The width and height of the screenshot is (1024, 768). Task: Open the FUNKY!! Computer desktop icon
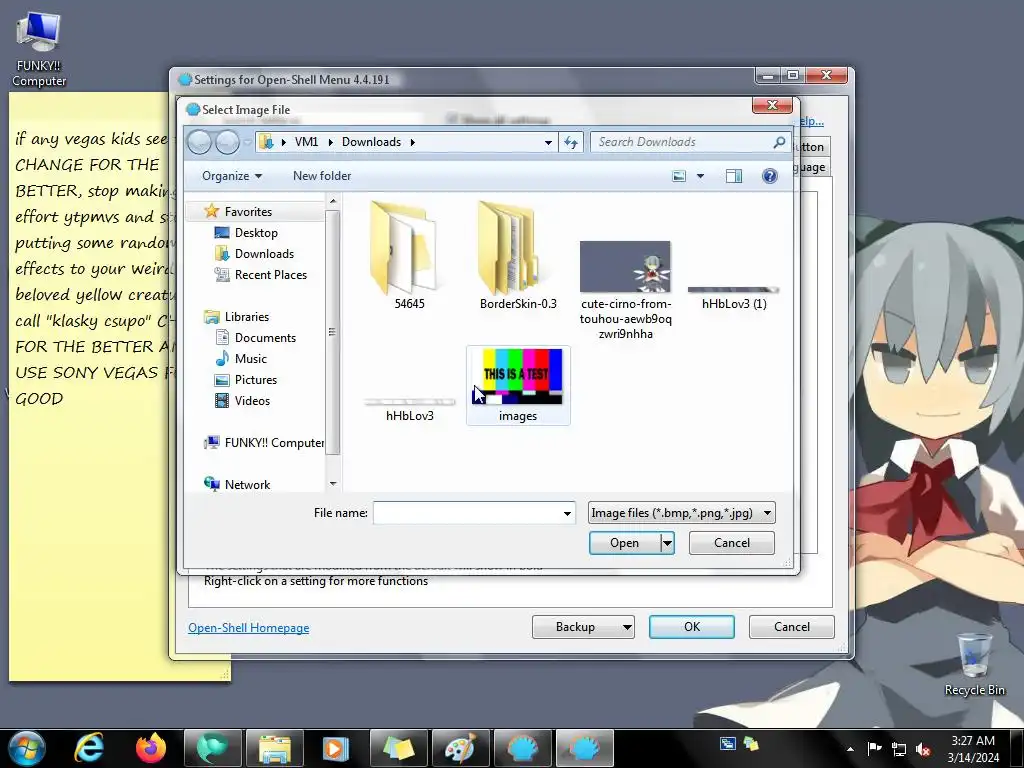[x=39, y=49]
